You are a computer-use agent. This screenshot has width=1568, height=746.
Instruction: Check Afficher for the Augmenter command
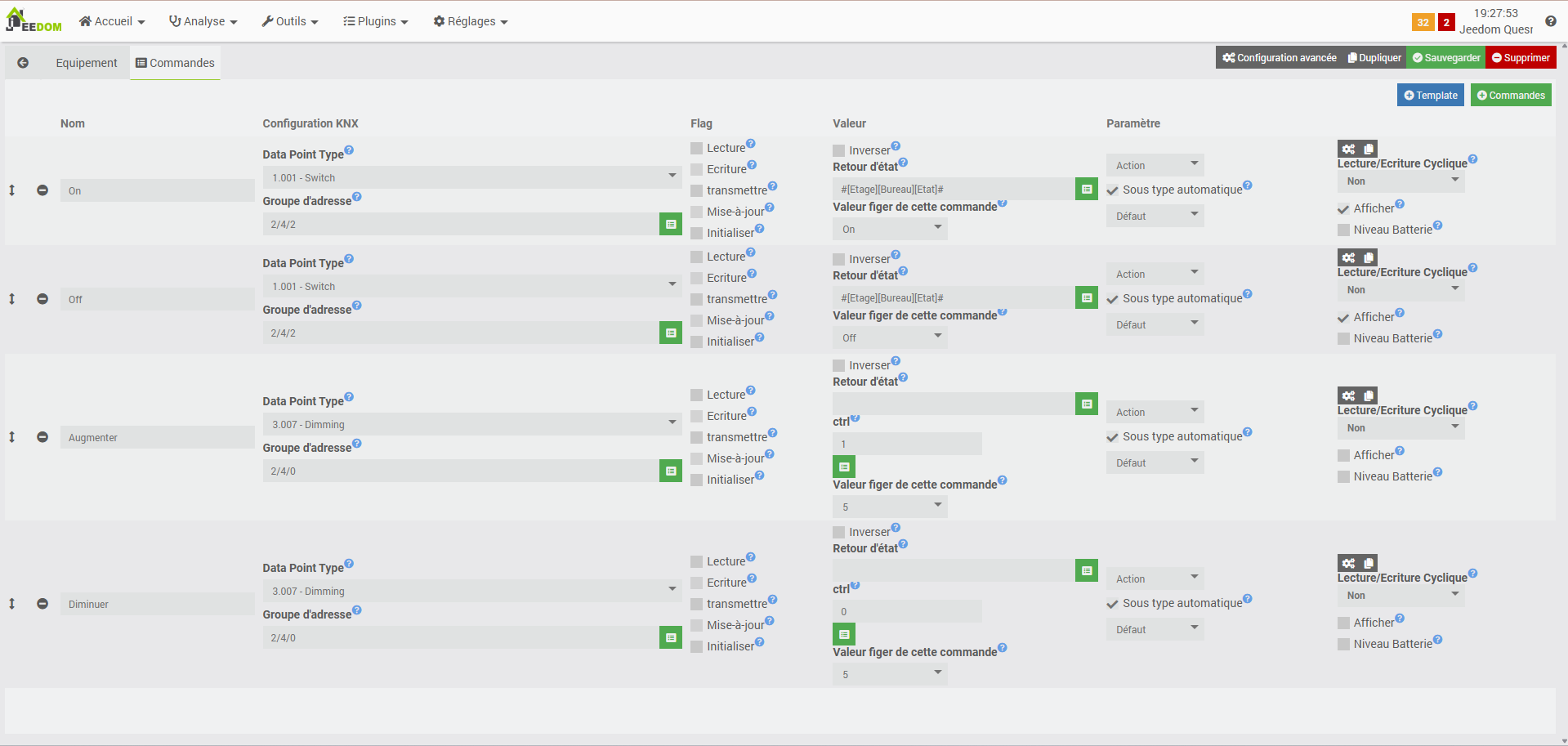coord(1344,455)
